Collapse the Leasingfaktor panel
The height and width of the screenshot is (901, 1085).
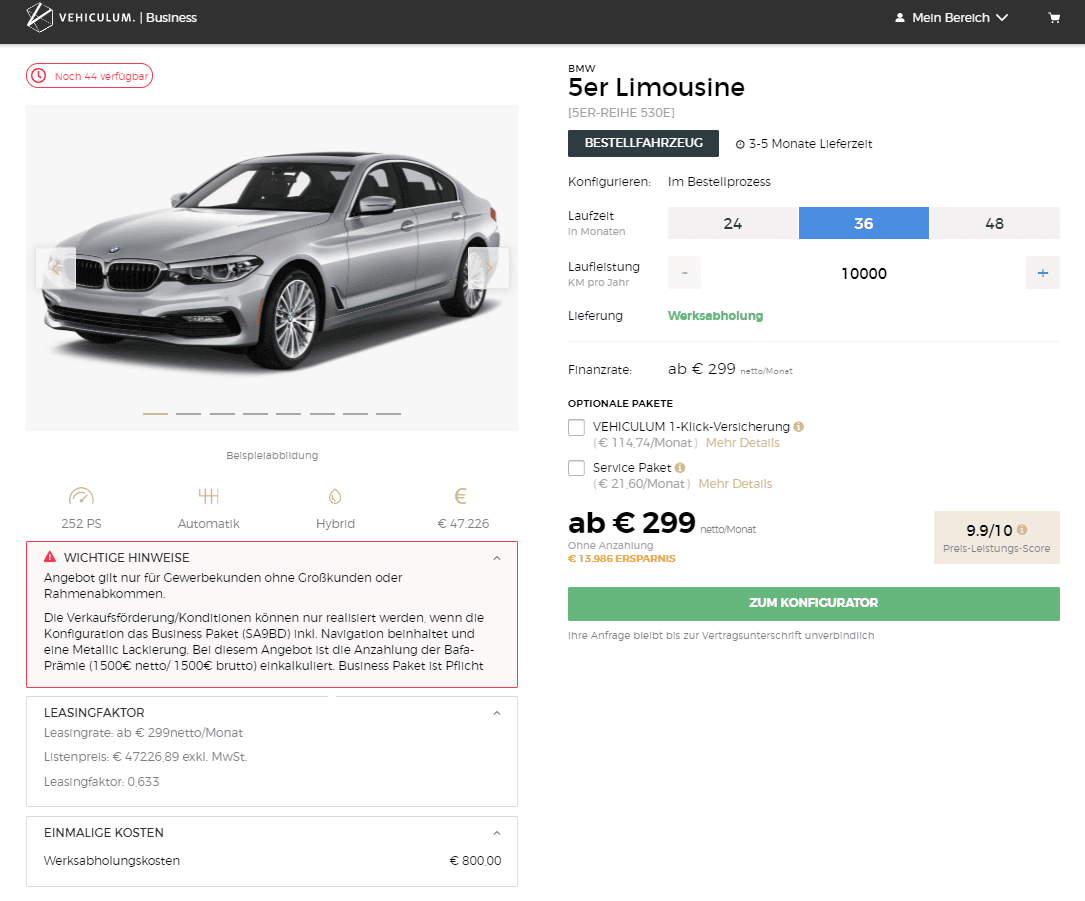pyautogui.click(x=497, y=713)
